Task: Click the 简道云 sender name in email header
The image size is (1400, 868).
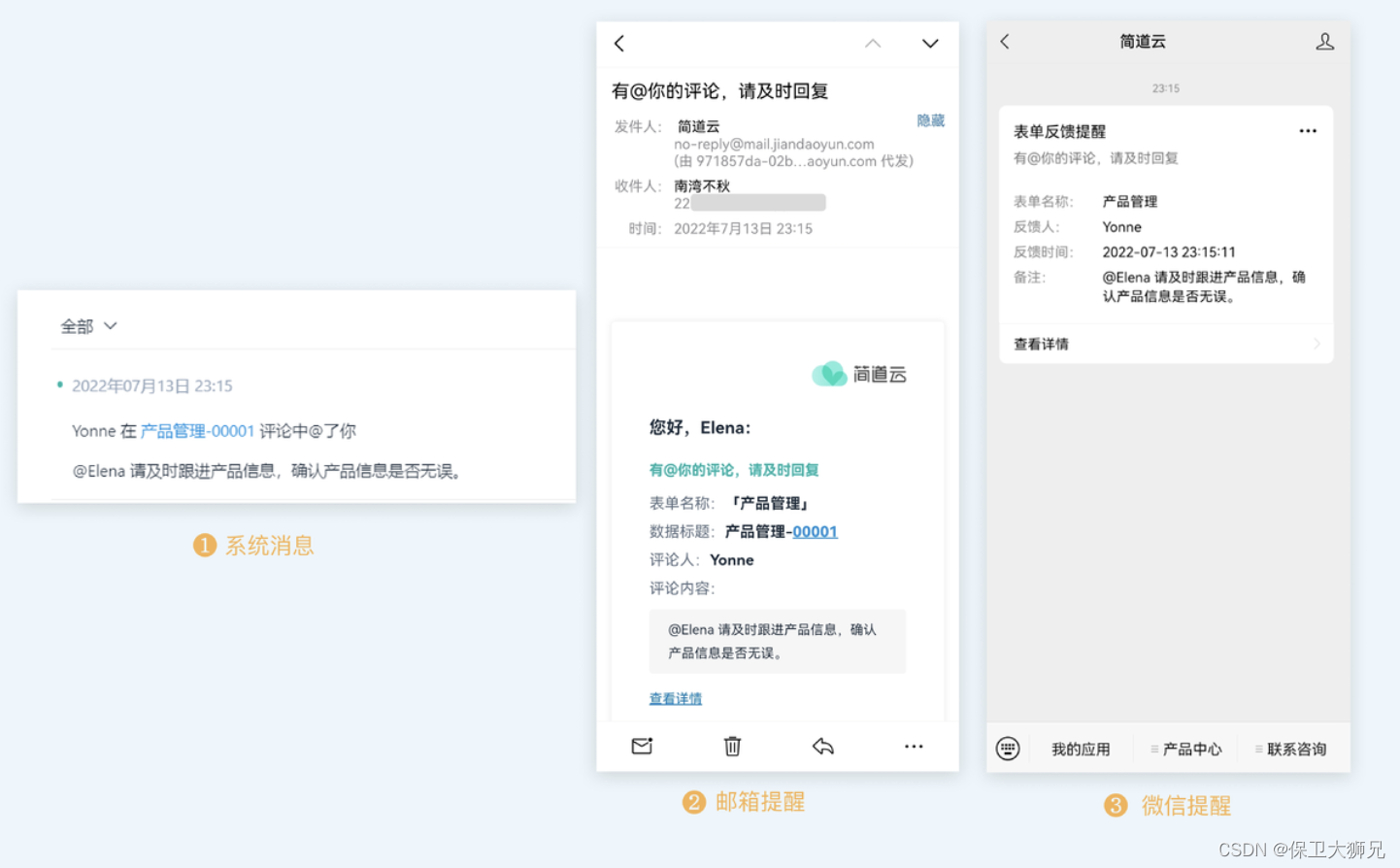Action: (698, 126)
